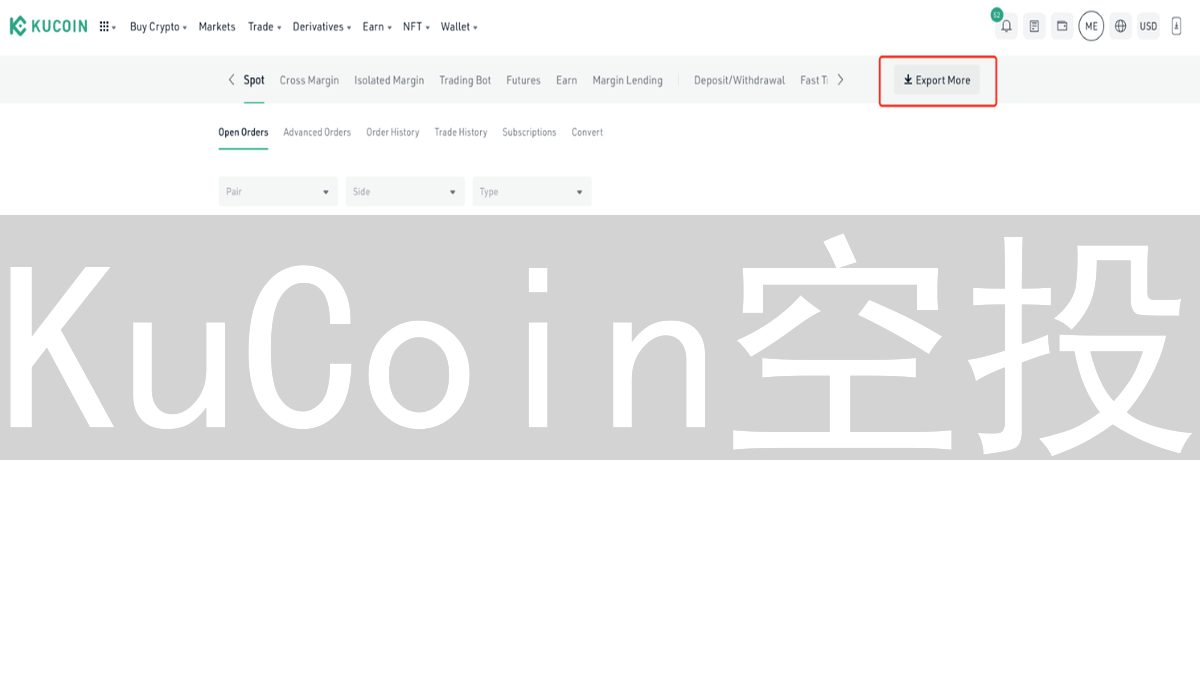1200x675 pixels.
Task: Select the Open Orders sub-tab
Action: [x=243, y=132]
